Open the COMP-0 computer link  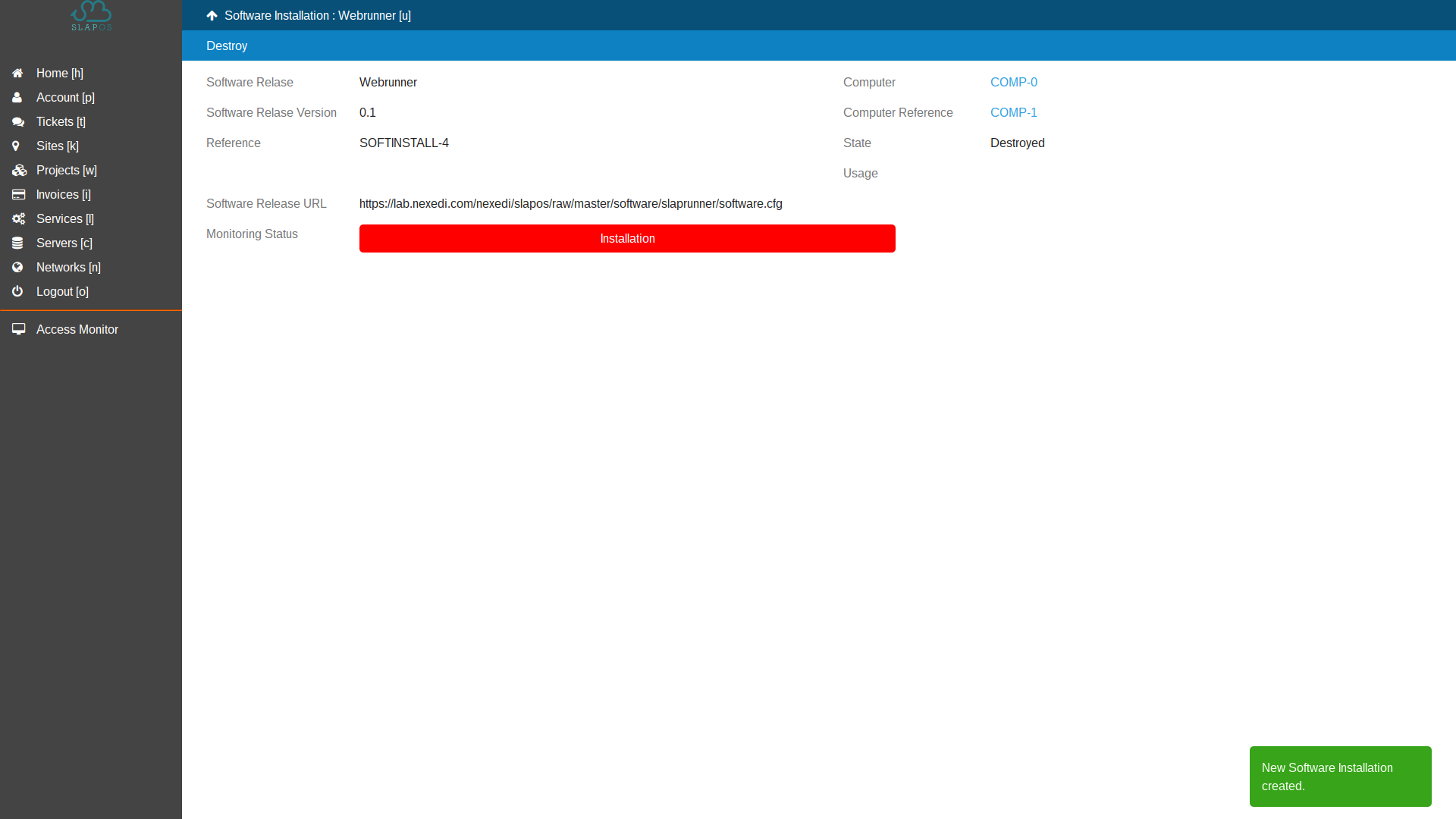(x=1014, y=82)
